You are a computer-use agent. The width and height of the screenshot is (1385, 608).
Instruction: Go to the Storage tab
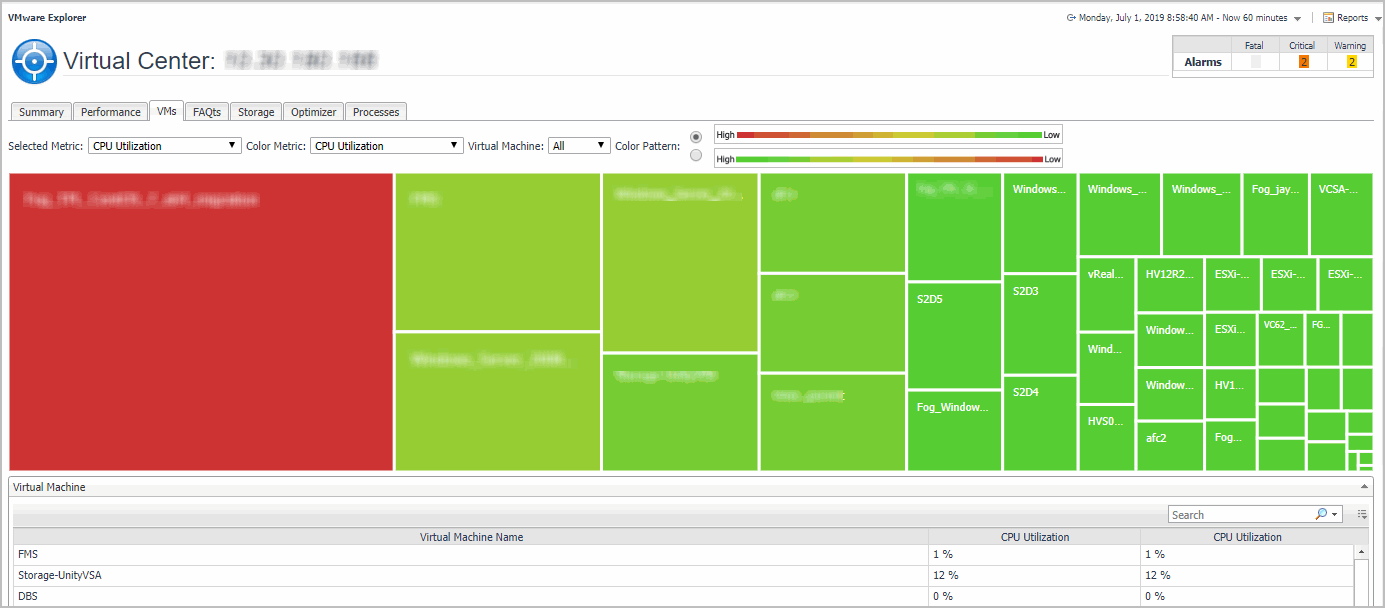(x=256, y=112)
